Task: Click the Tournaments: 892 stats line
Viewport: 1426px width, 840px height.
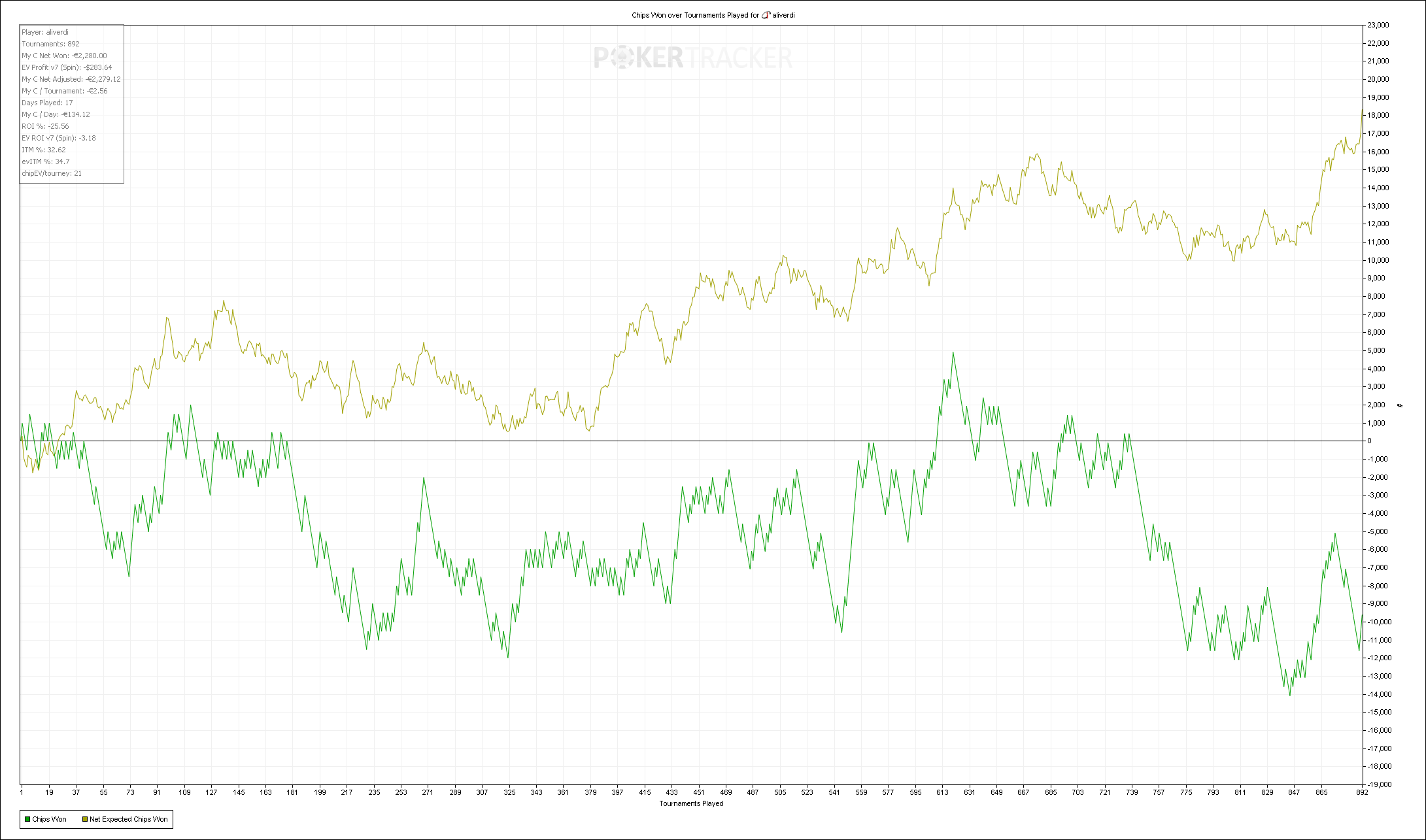Action: click(50, 44)
